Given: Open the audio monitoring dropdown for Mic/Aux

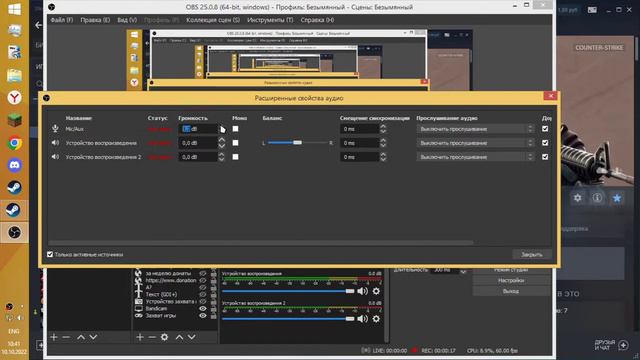Looking at the screenshot, I should pyautogui.click(x=476, y=129).
